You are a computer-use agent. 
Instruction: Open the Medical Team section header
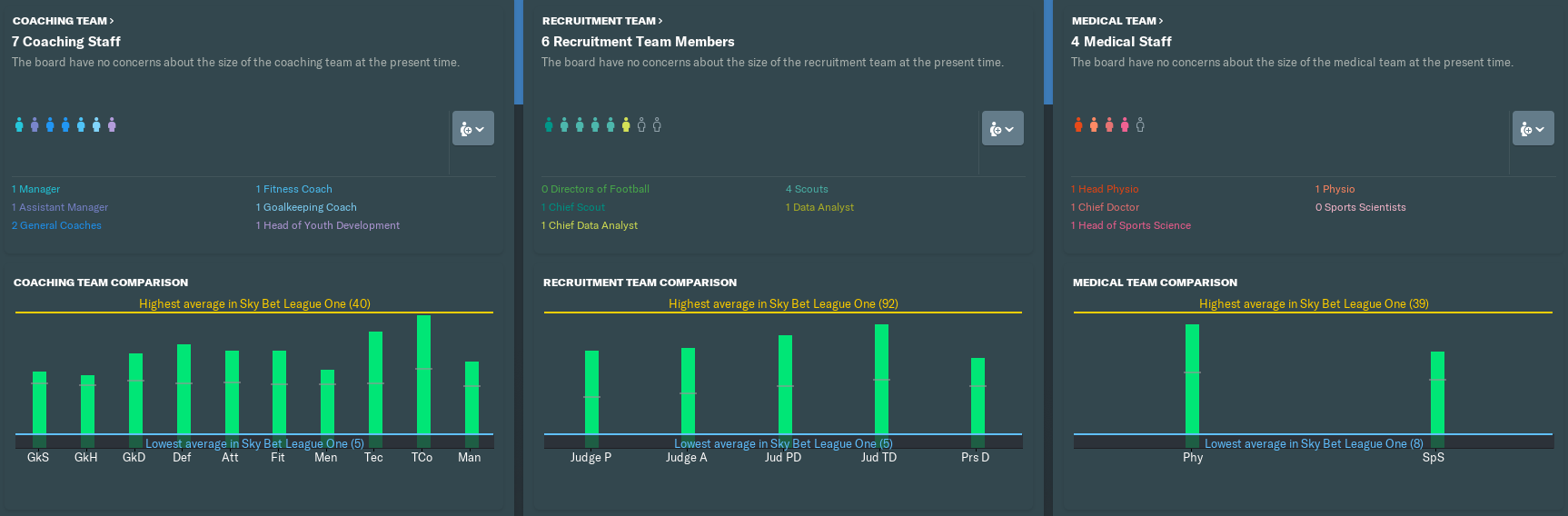(1117, 21)
